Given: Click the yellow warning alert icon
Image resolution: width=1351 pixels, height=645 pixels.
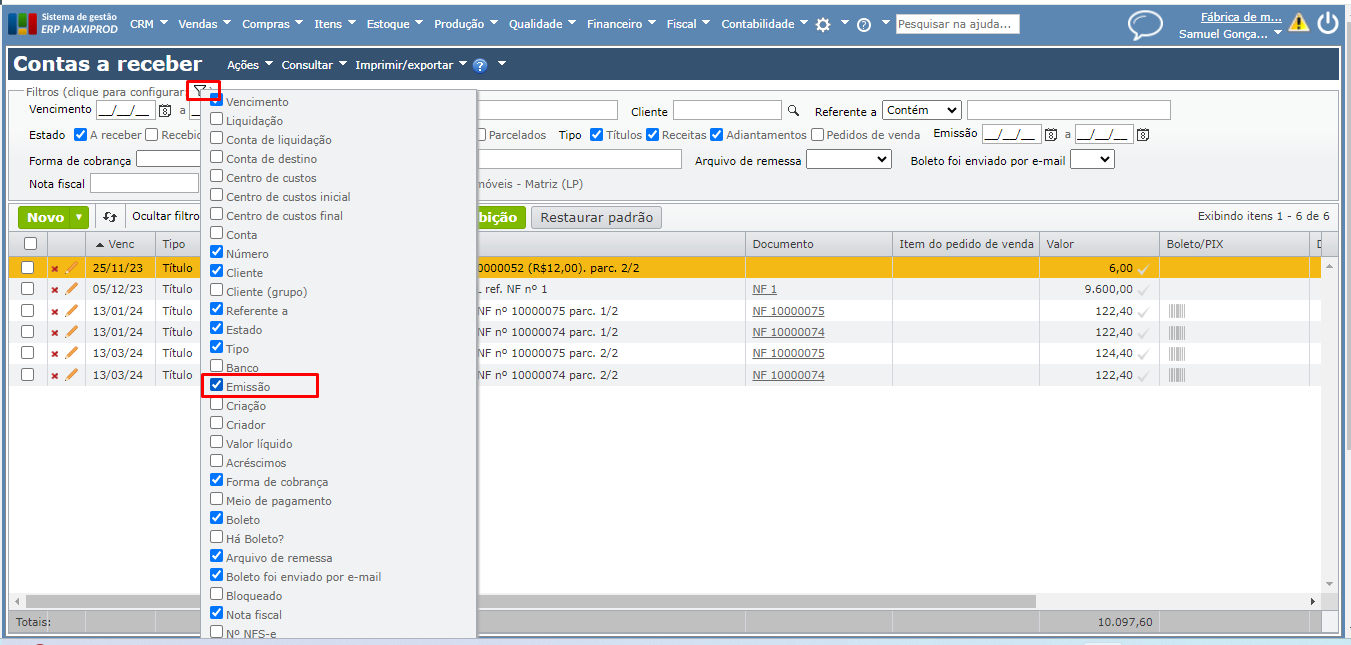Looking at the screenshot, I should coord(1298,23).
